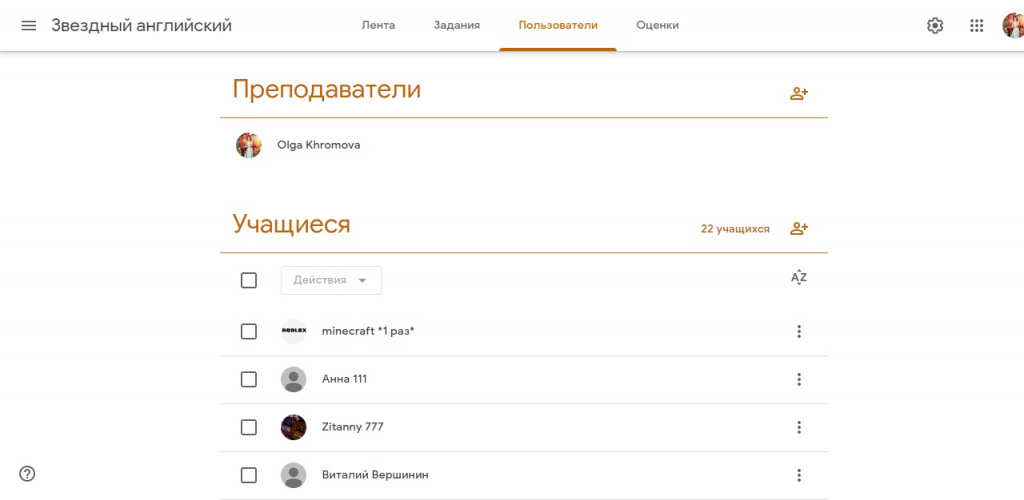Click Виталий Вершинин's default avatar
This screenshot has width=1024, height=500.
tap(294, 475)
